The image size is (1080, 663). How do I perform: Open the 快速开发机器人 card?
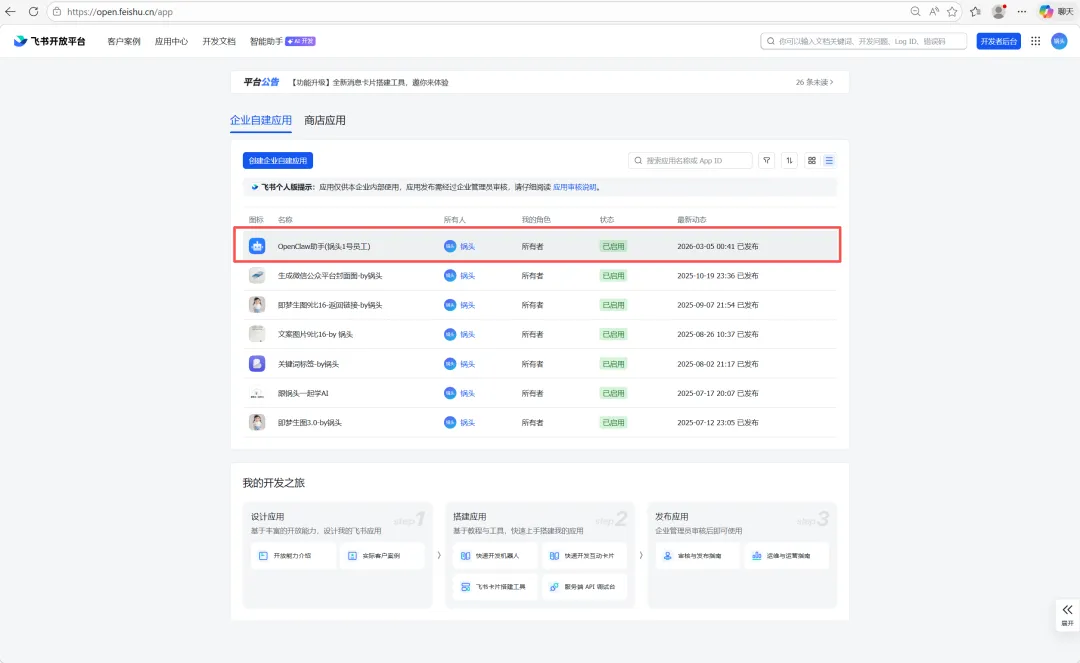pyautogui.click(x=495, y=556)
